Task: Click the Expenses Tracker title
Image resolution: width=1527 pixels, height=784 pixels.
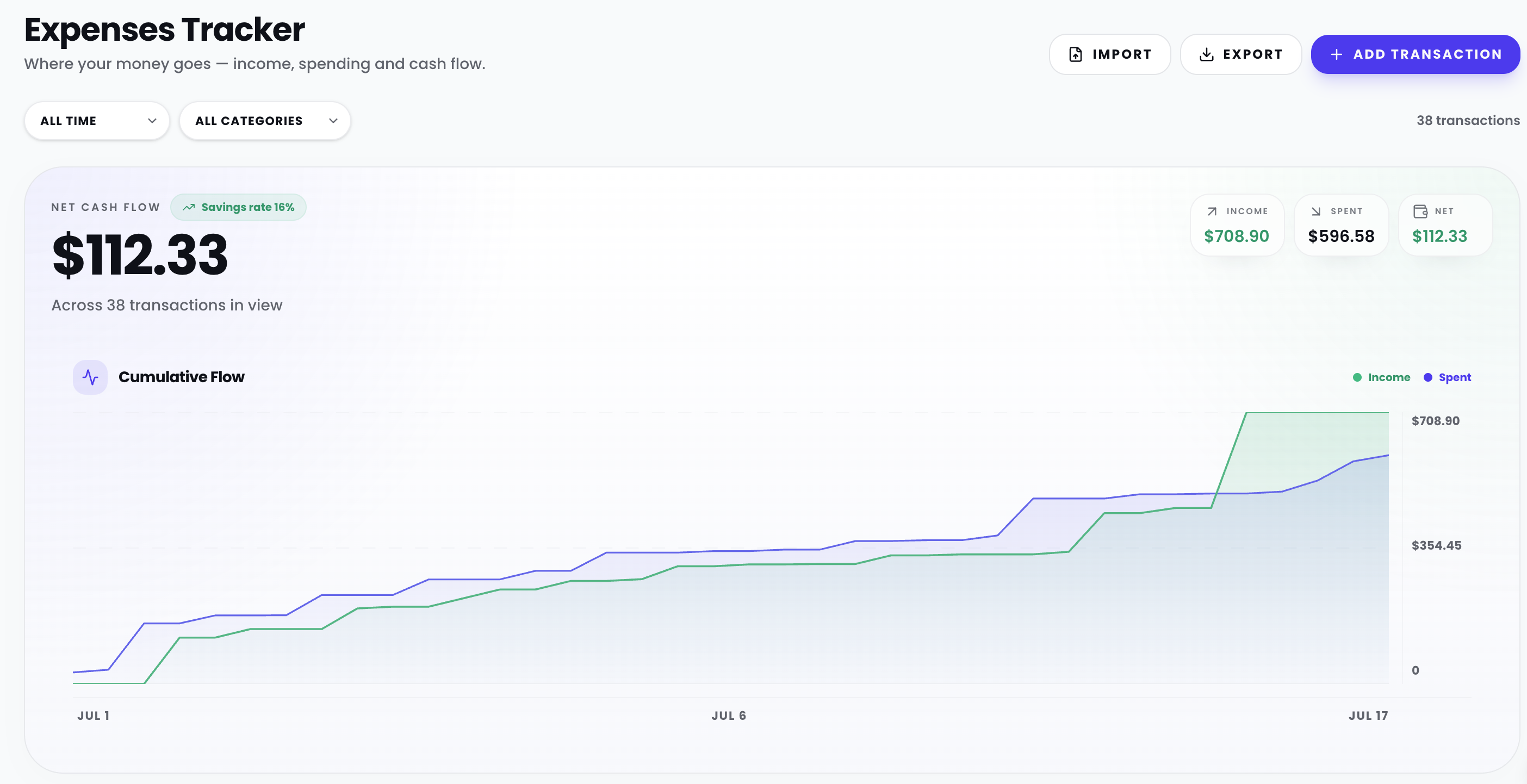Action: click(x=165, y=29)
